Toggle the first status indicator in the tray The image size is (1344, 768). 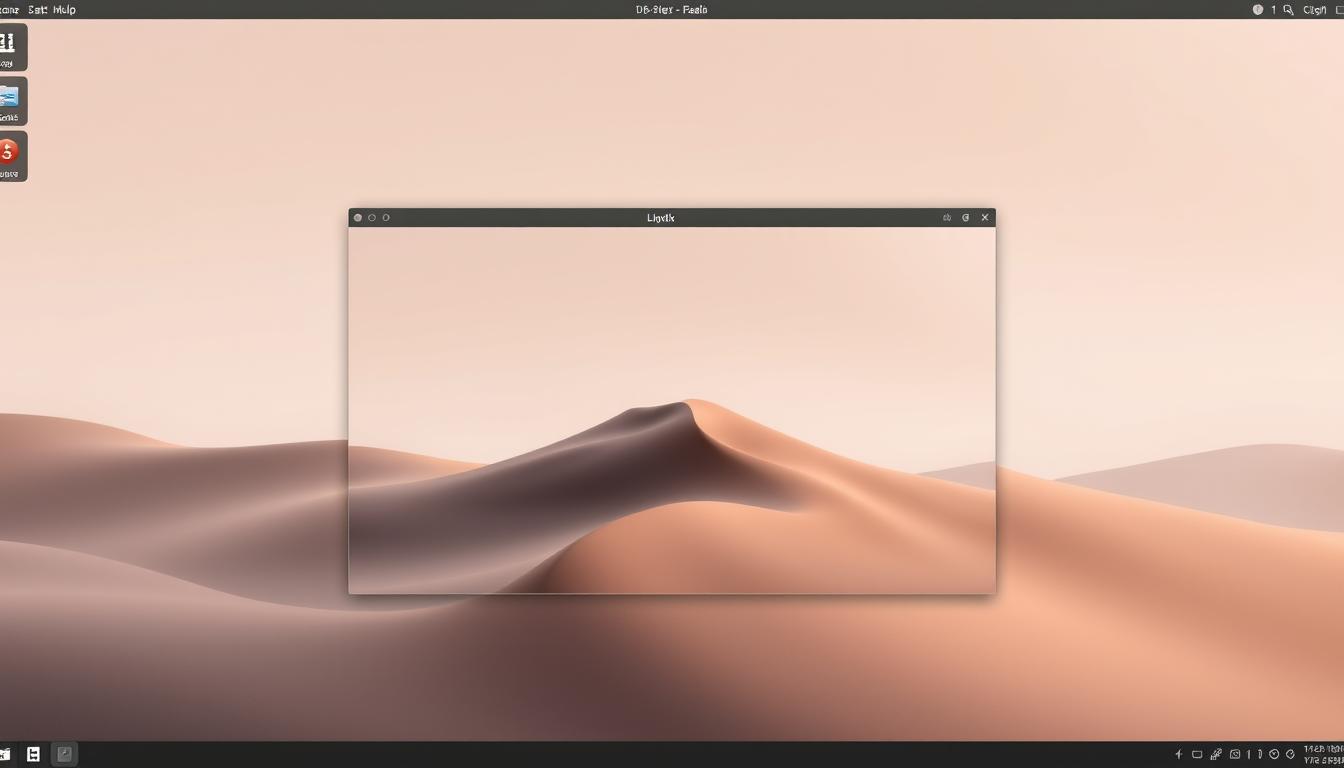(x=1249, y=754)
